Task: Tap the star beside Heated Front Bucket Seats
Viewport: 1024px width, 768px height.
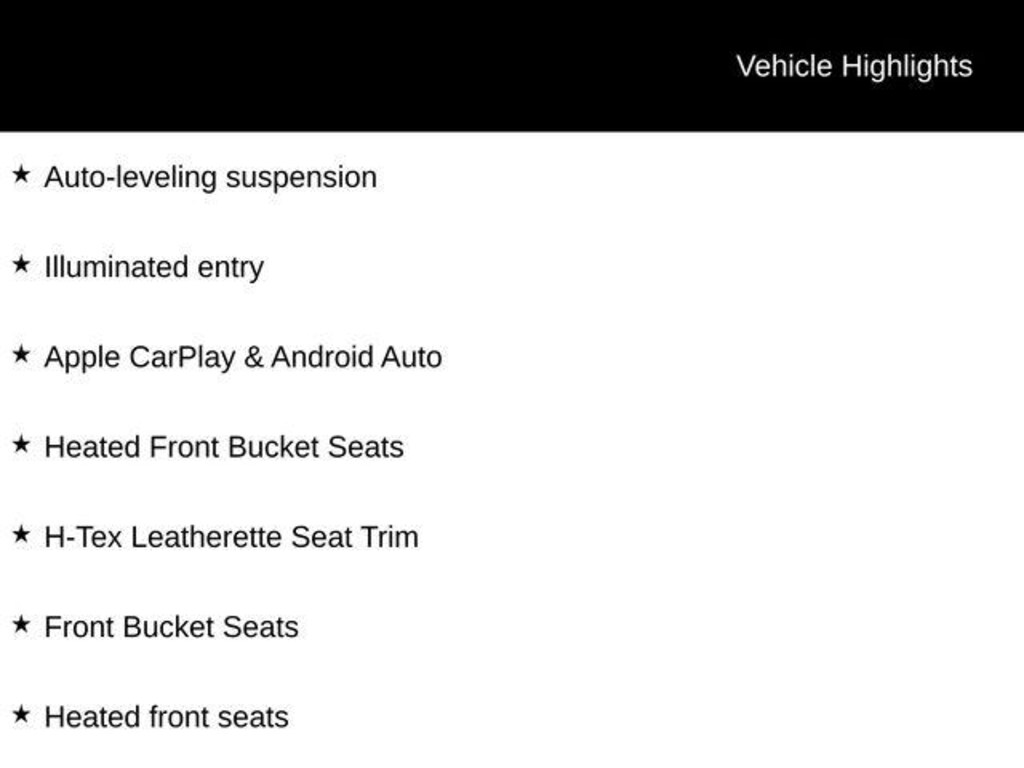Action: [x=21, y=445]
